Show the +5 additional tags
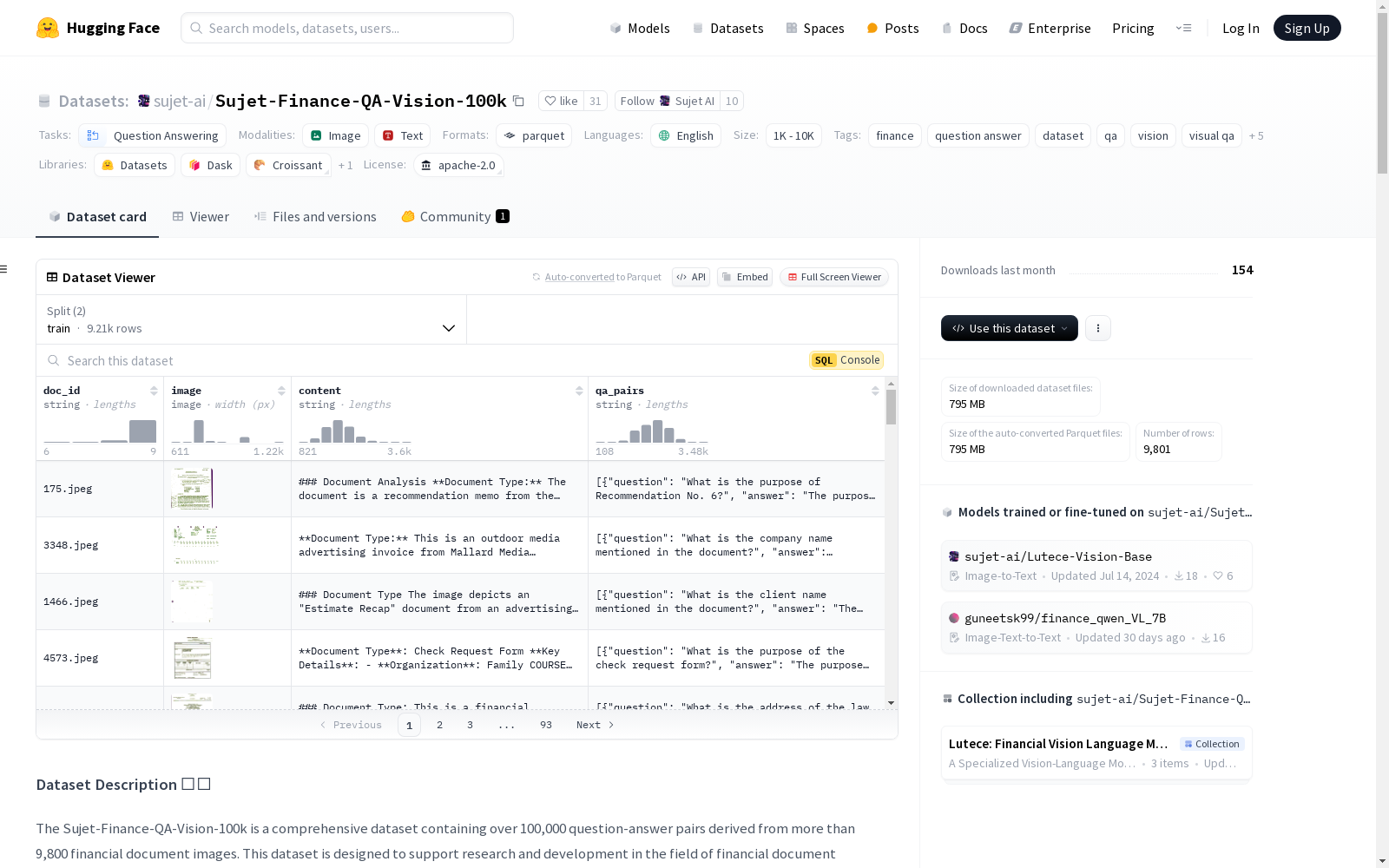Screen dimensions: 1389x868 [1256, 135]
